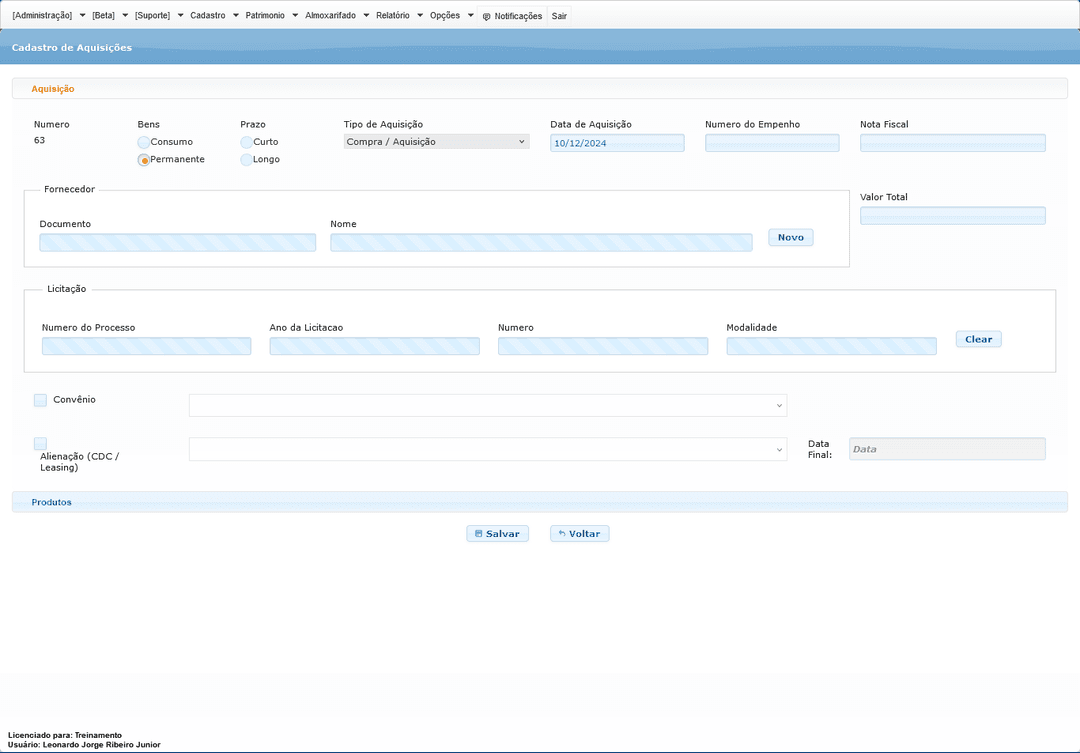Screen dimensions: 1080x753
Task: Click the Ano da Licitacao field
Action: coord(375,346)
